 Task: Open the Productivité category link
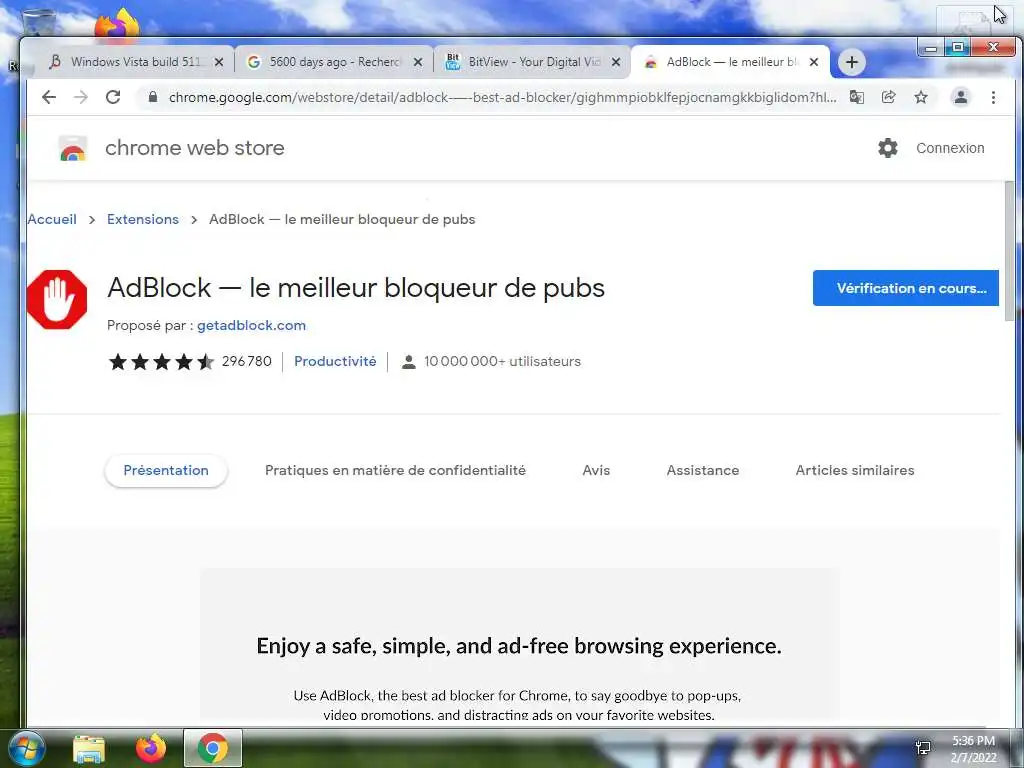(x=335, y=361)
